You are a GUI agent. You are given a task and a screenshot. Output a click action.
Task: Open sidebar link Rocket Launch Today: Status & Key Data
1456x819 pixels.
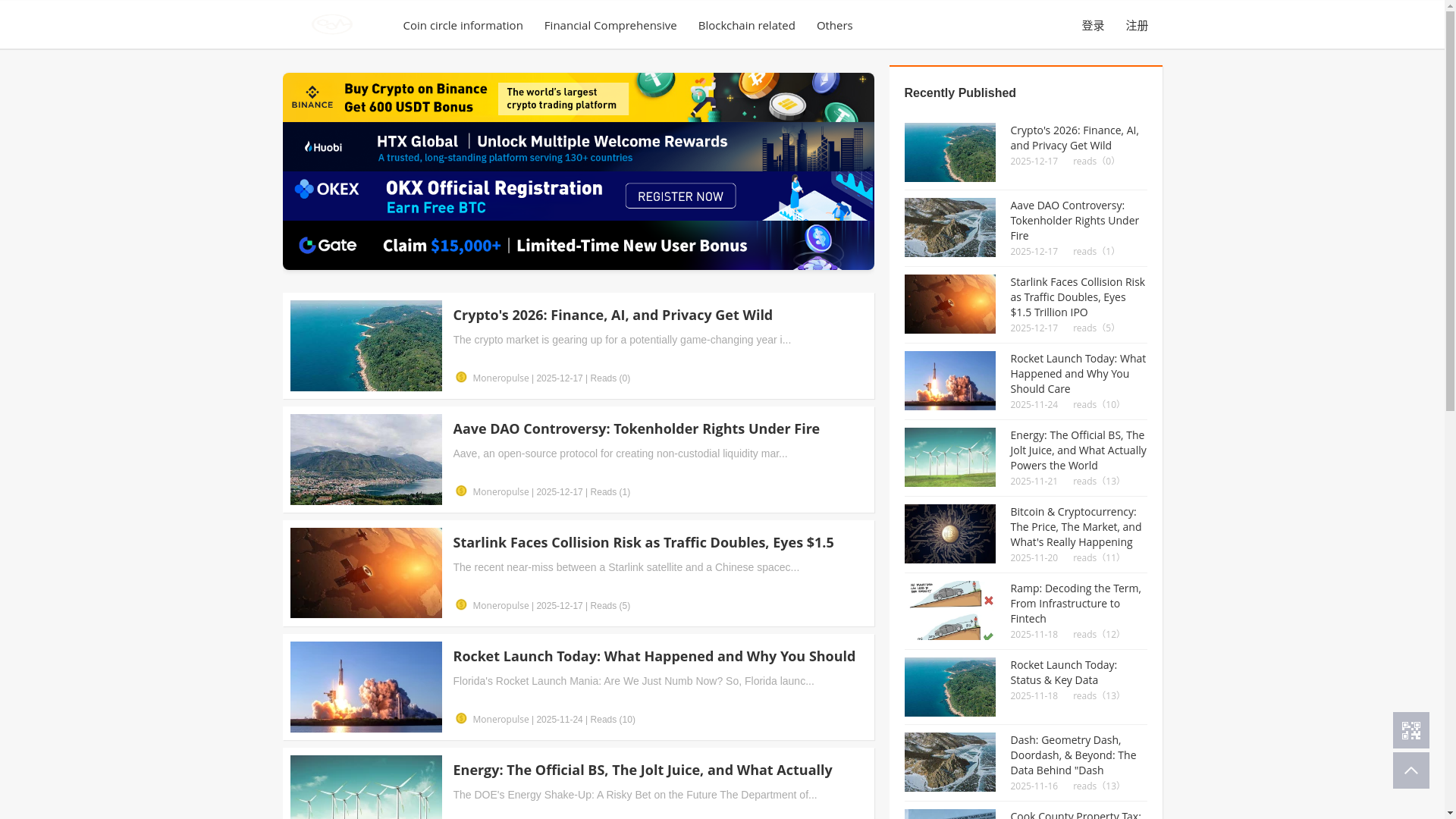[1063, 672]
